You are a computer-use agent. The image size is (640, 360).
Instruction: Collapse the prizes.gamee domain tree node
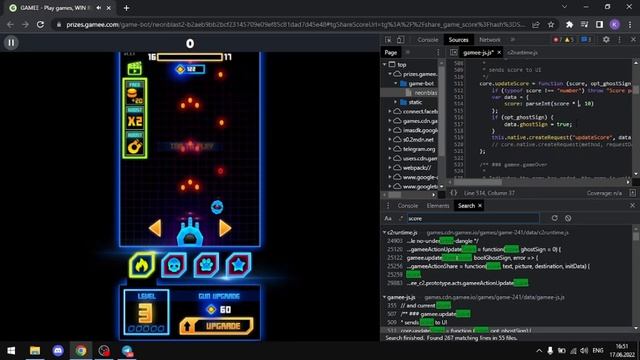pyautogui.click(x=390, y=74)
